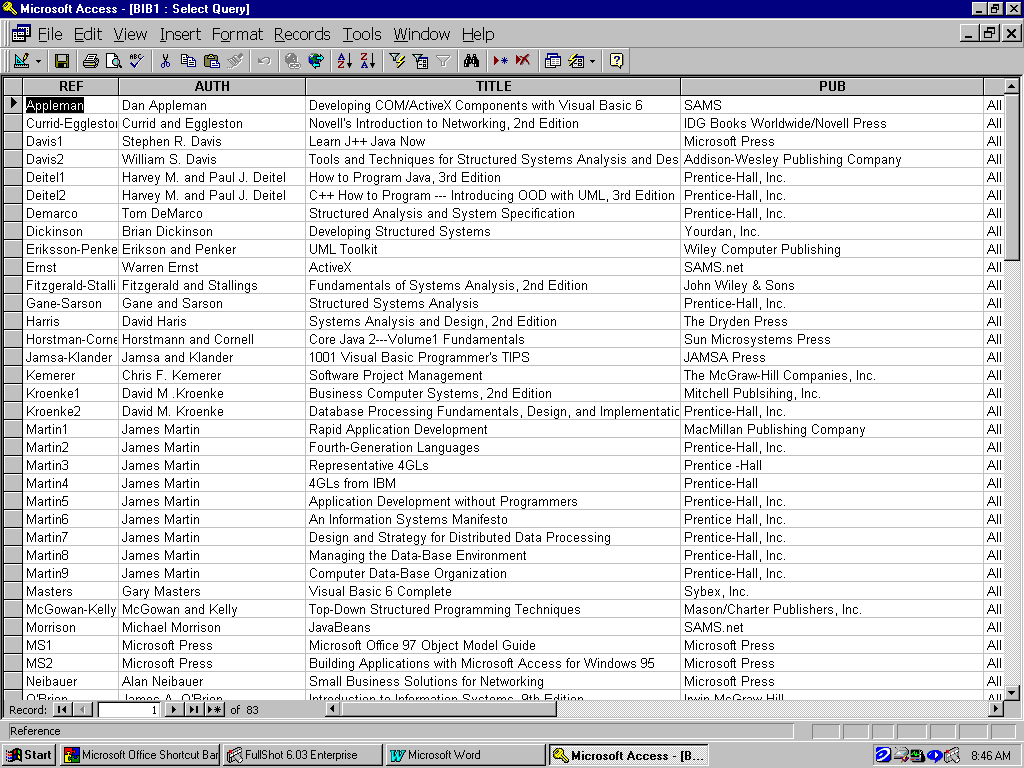The width and height of the screenshot is (1024, 768).
Task: Click the horizontal scrollbar right arrow
Action: [996, 709]
